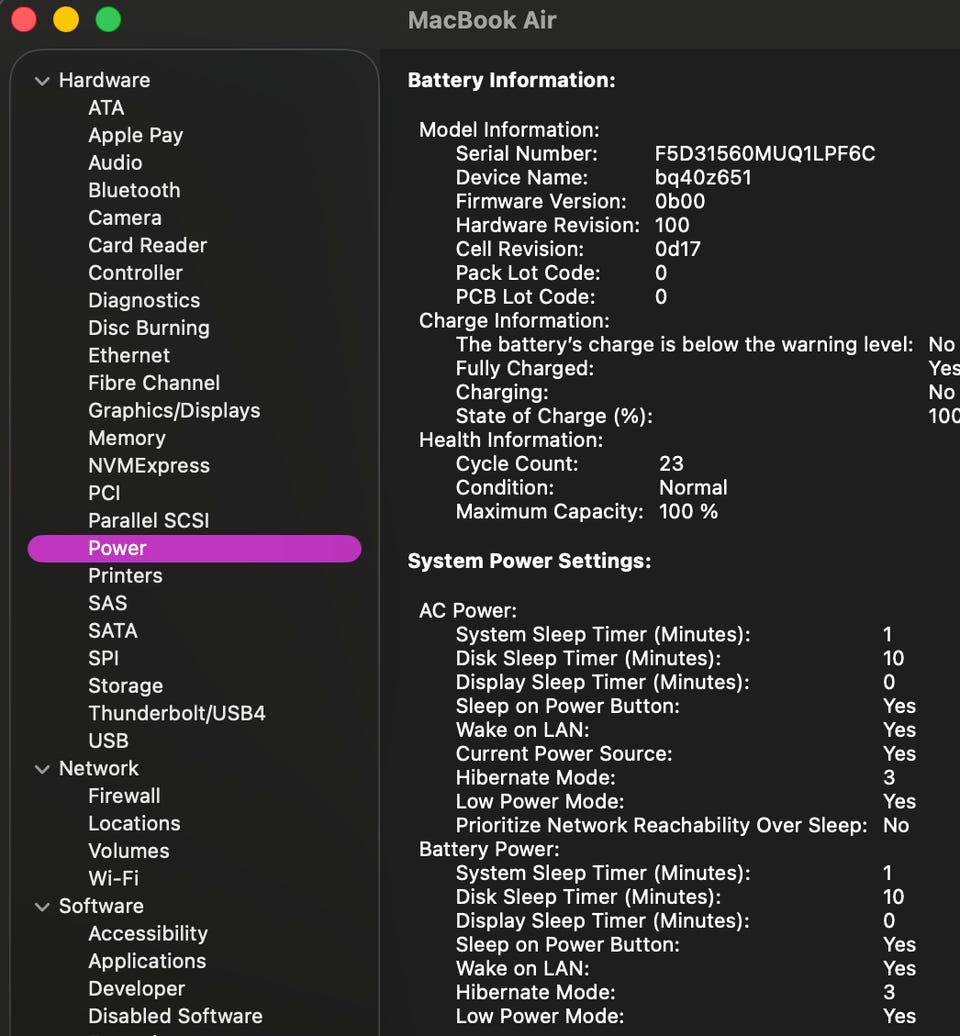Select Apple Pay in the sidebar
960x1036 pixels.
coord(136,135)
